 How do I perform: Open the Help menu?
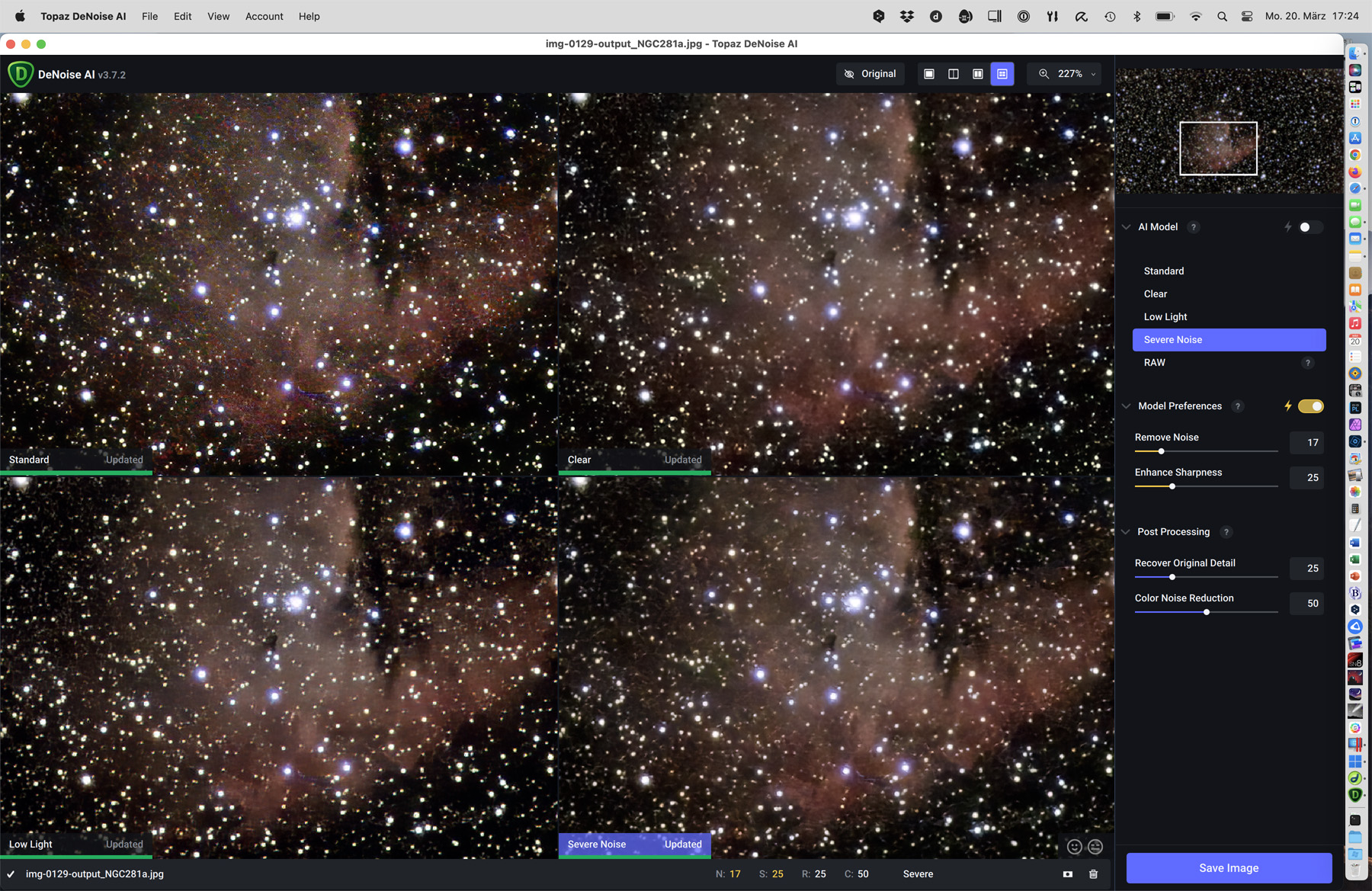(x=309, y=16)
